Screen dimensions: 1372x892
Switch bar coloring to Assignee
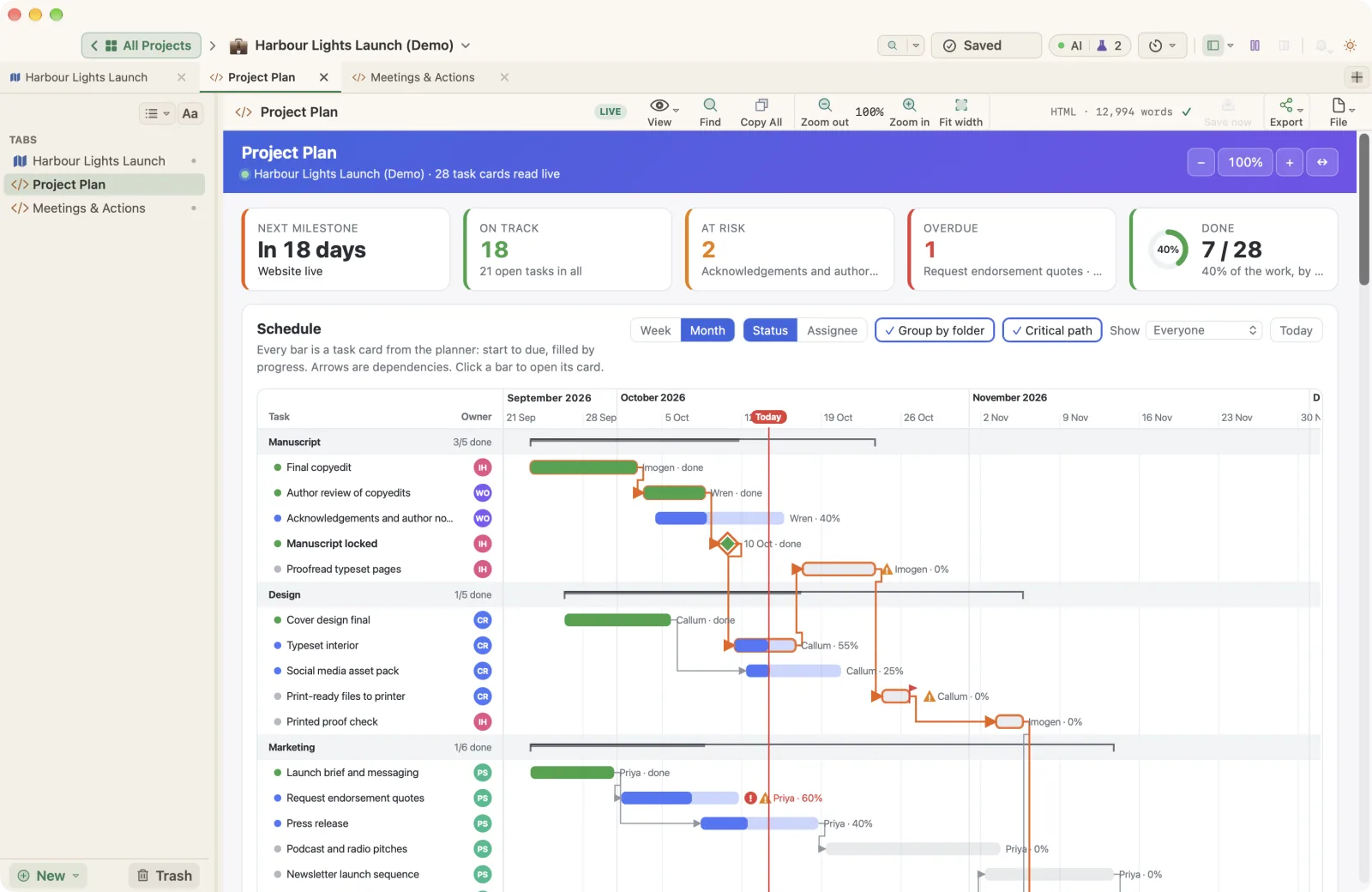click(x=832, y=330)
